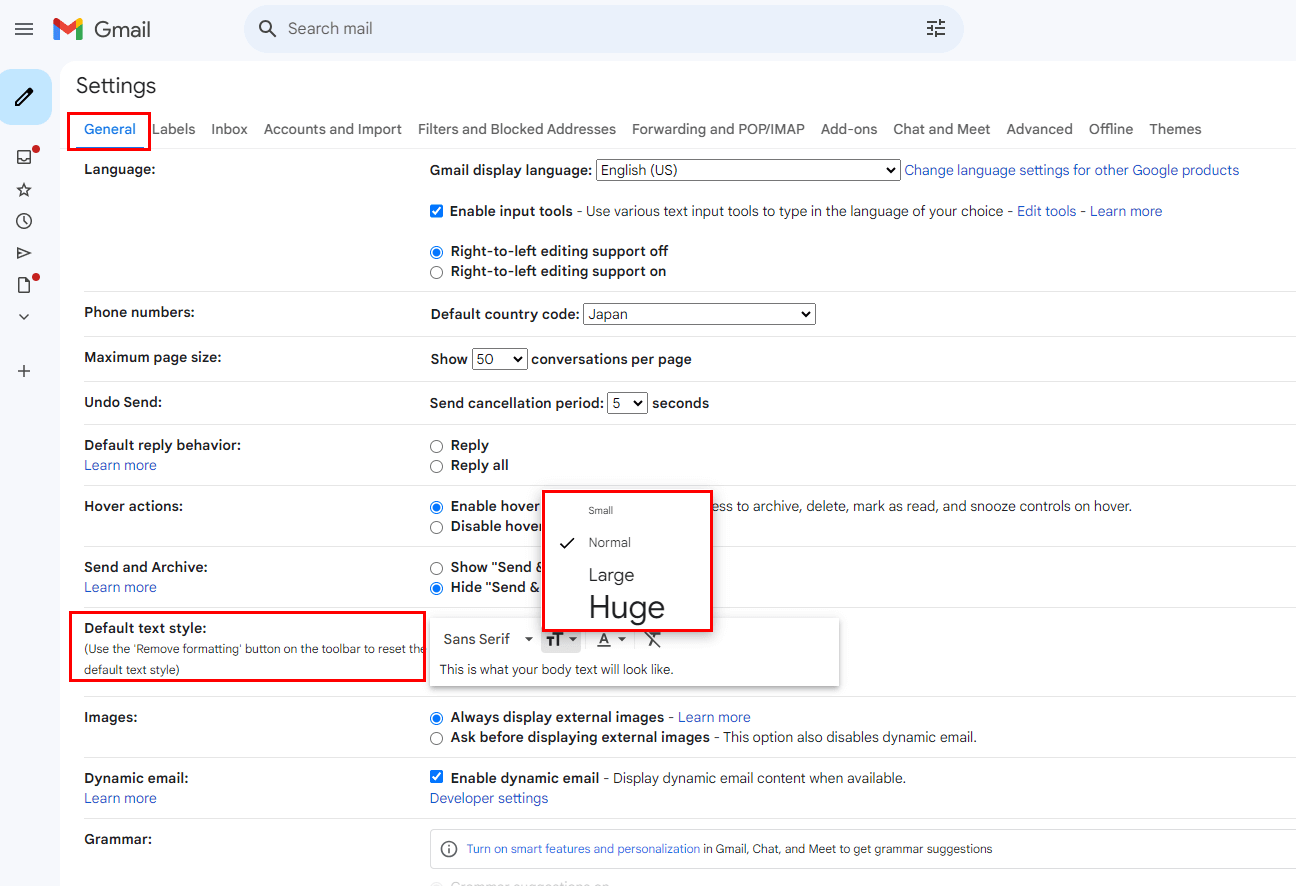This screenshot has height=886, width=1296.
Task: Expand the Sans Serif font dropdown
Action: [488, 639]
